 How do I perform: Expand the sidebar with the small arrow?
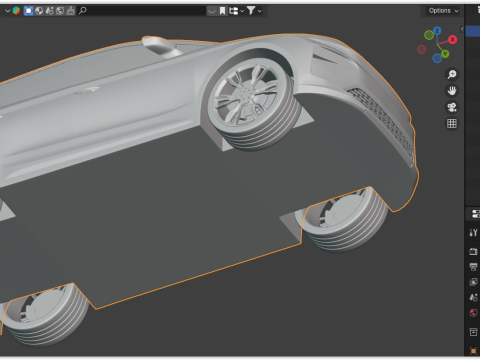(x=462, y=29)
